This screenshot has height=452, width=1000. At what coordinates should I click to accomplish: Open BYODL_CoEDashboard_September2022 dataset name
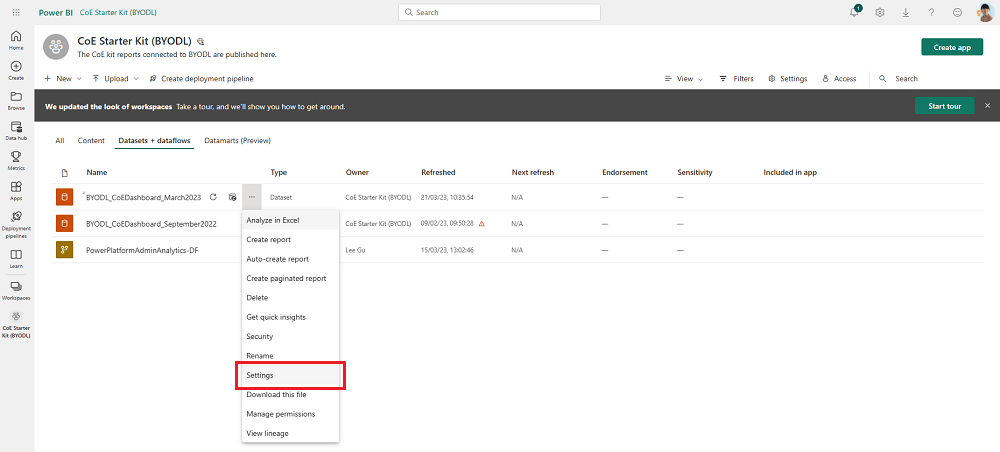152,224
